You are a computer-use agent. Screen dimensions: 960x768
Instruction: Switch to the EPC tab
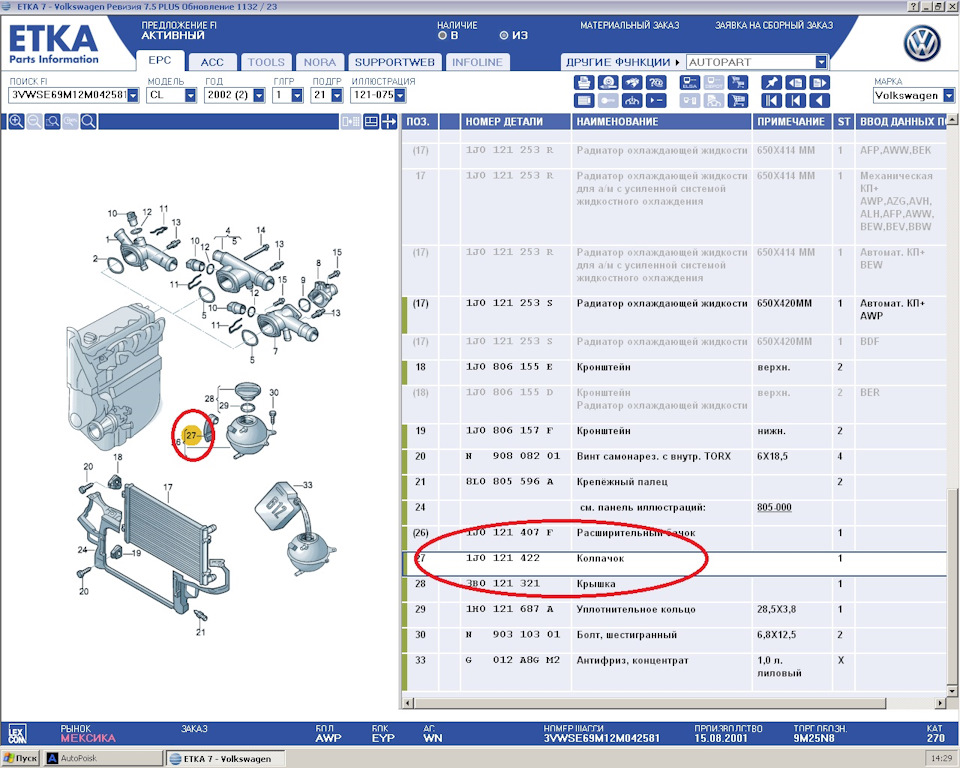point(160,61)
